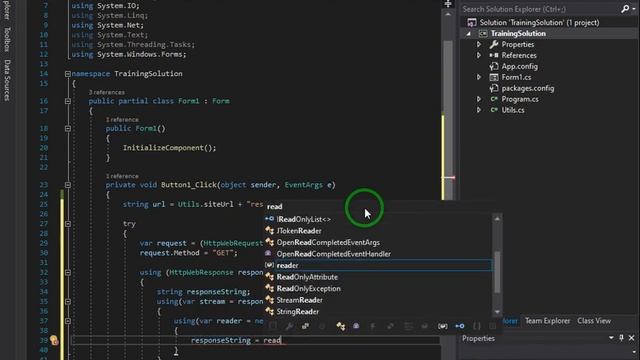Open the Solution Explorer search options dropdown
The height and width of the screenshot is (360, 640).
[x=634, y=9]
